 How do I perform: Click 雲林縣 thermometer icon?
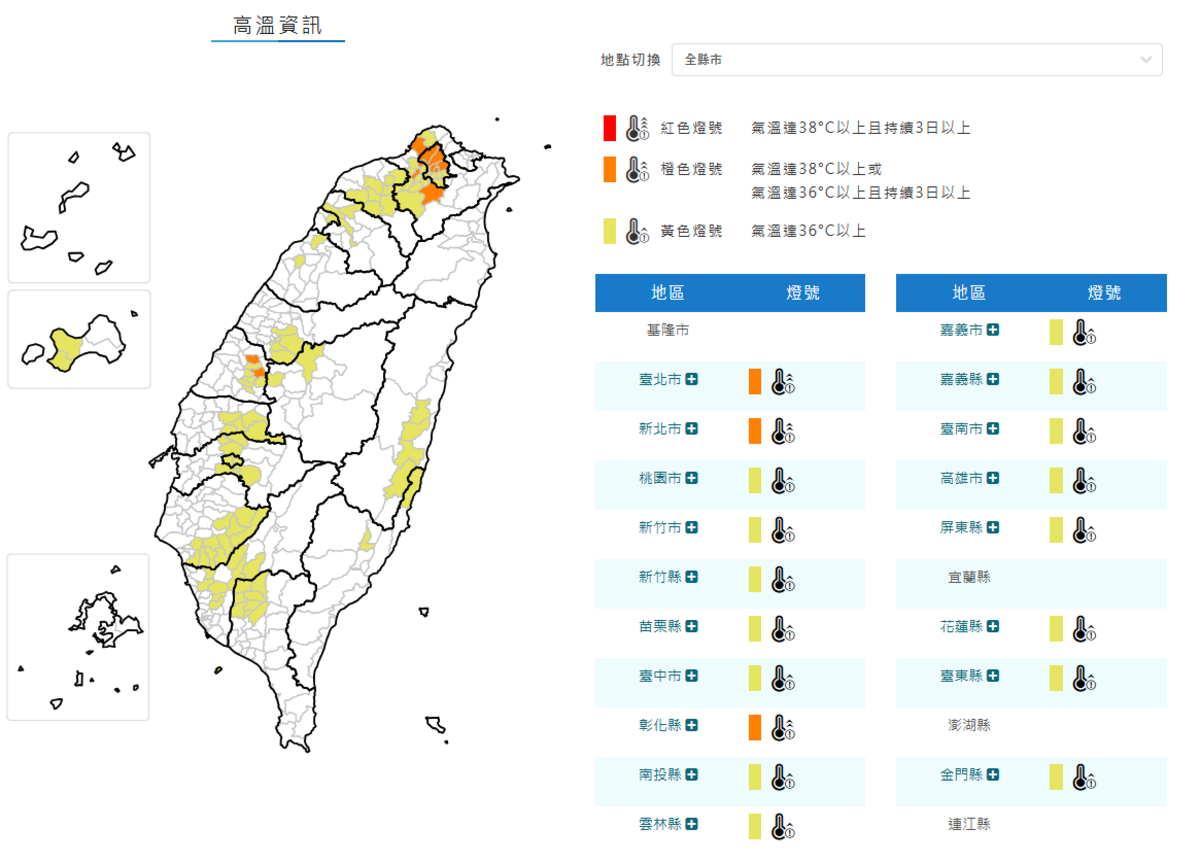coord(783,827)
